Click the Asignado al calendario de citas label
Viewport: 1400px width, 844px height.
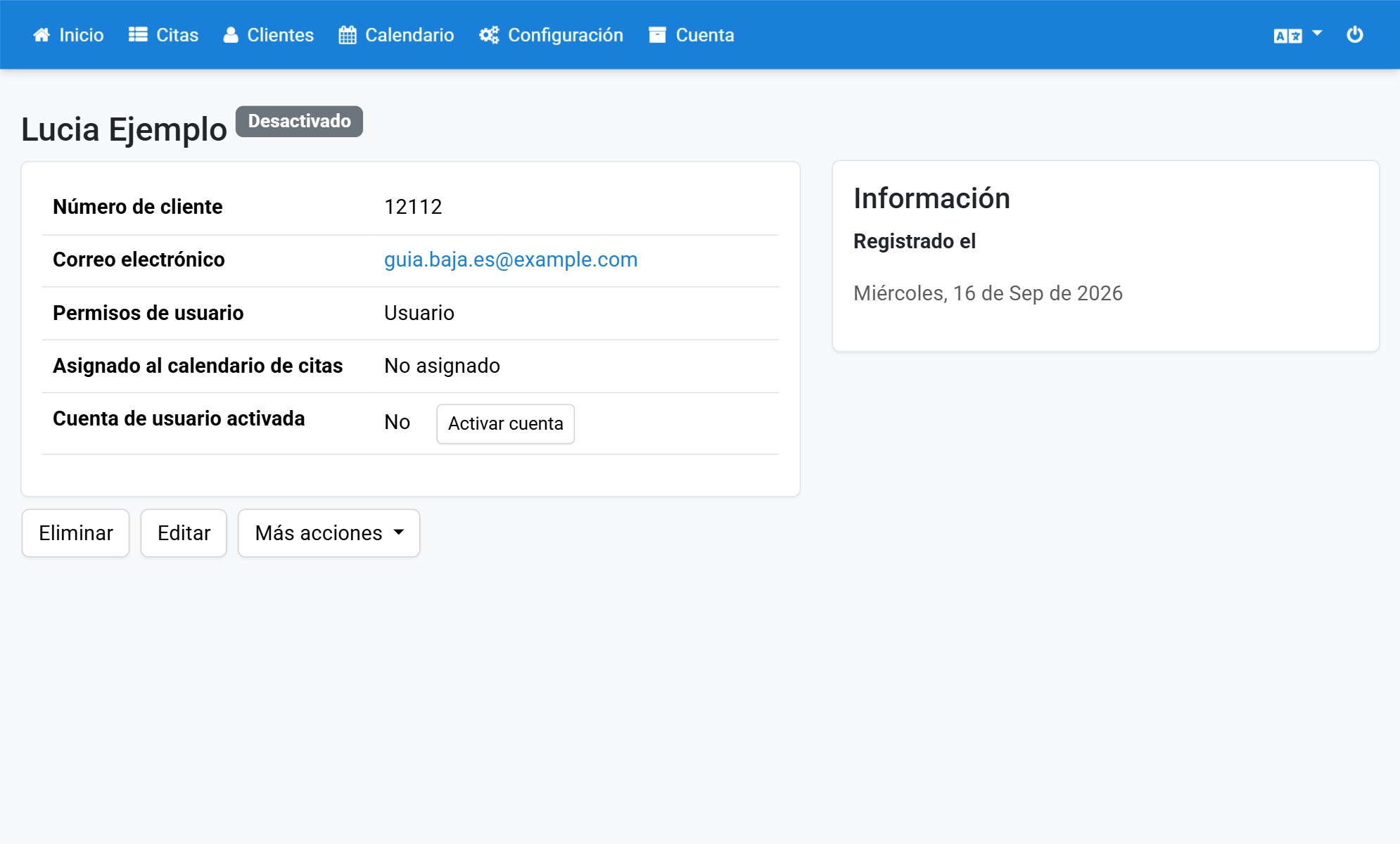[198, 366]
